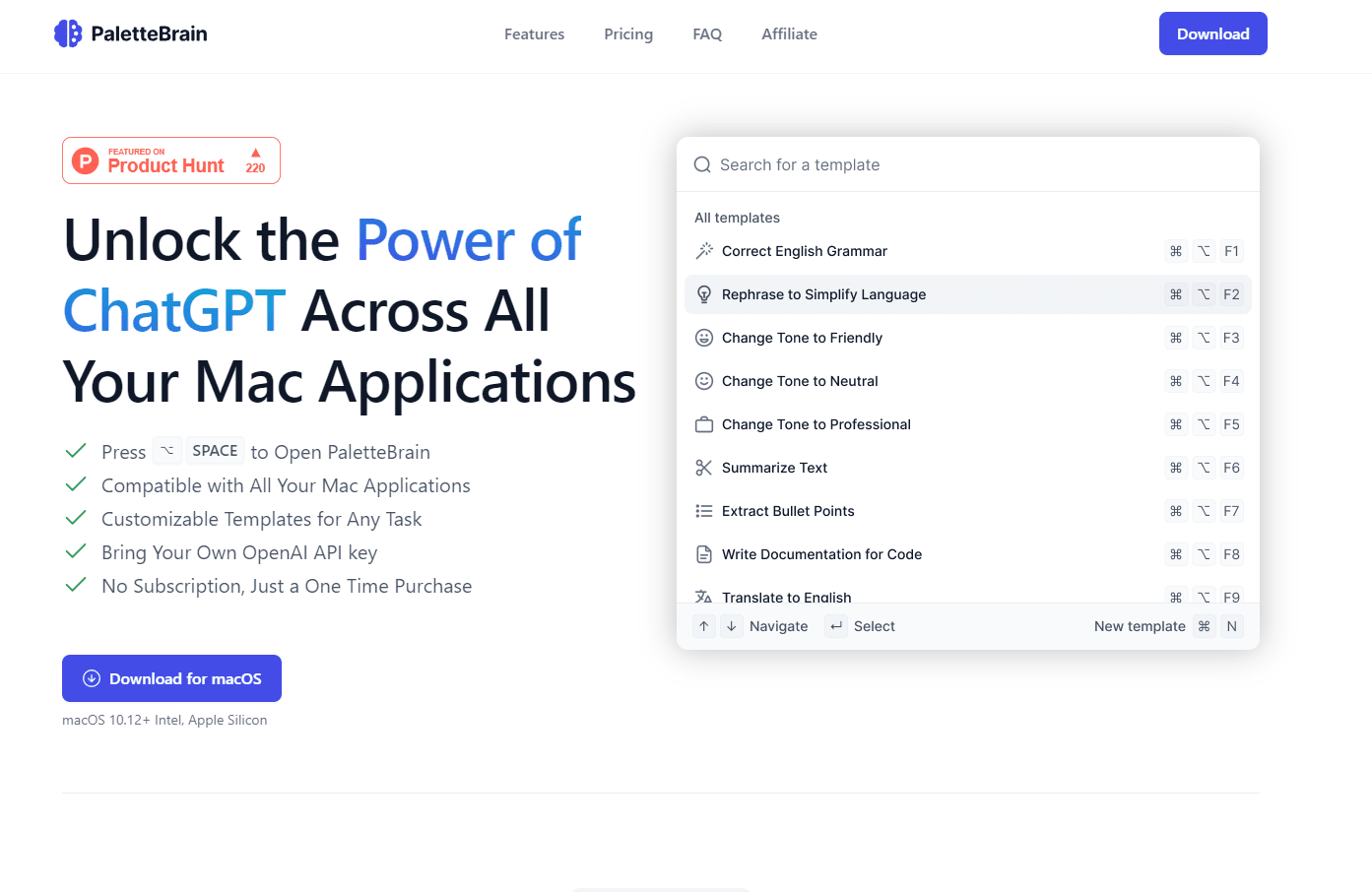
Task: Click the F2 shortcut key badge
Action: point(1231,294)
